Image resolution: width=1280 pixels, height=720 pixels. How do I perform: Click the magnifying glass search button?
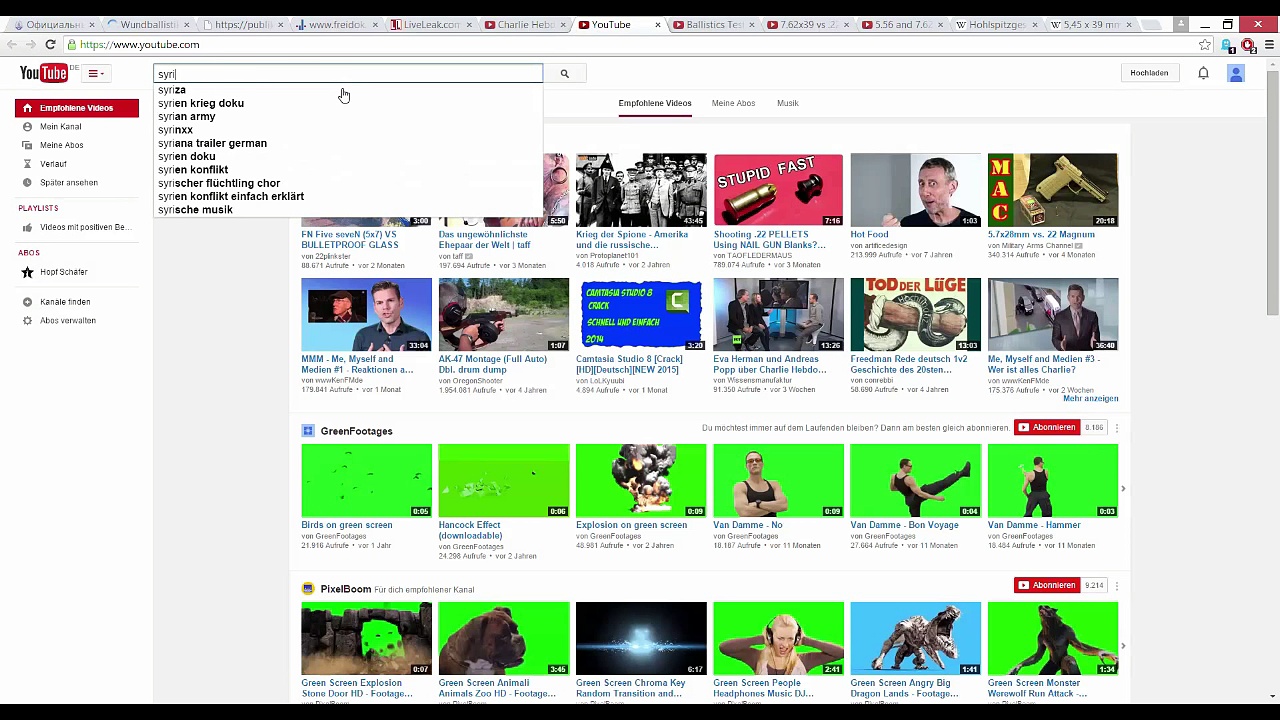pyautogui.click(x=564, y=73)
